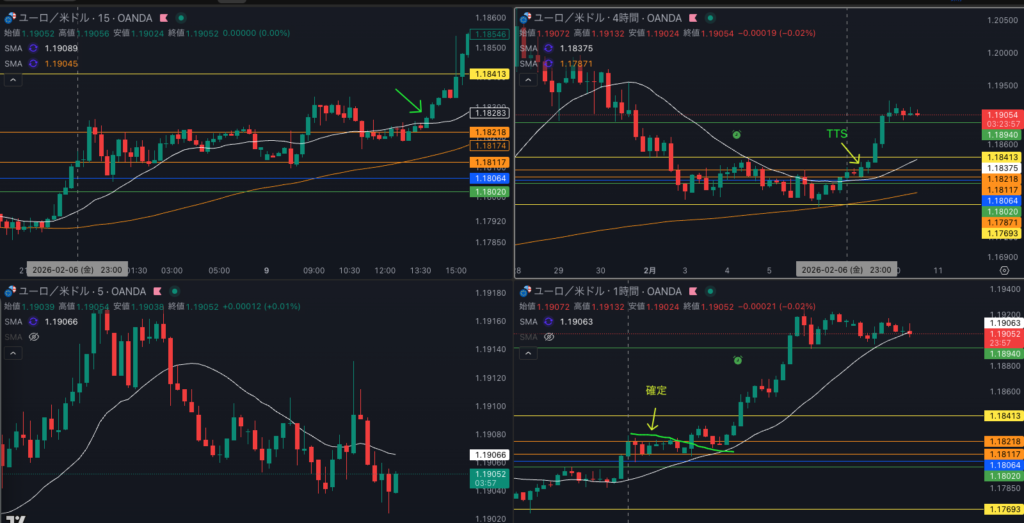Click the first SMA indicator icon on 15-minute chart
Image resolution: width=1024 pixels, height=523 pixels.
pos(32,48)
